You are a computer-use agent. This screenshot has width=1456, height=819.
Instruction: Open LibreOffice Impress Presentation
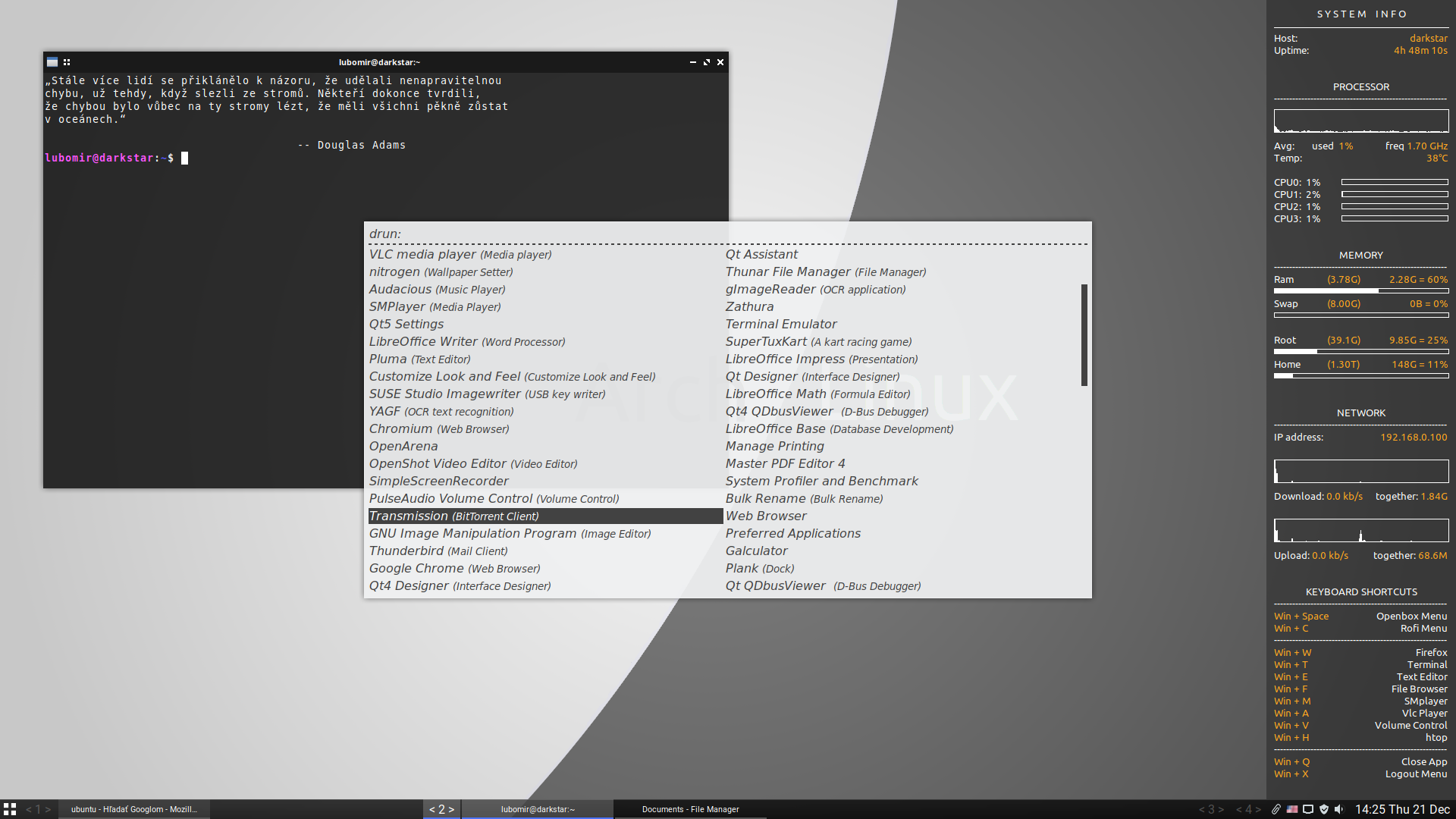[x=902, y=359]
